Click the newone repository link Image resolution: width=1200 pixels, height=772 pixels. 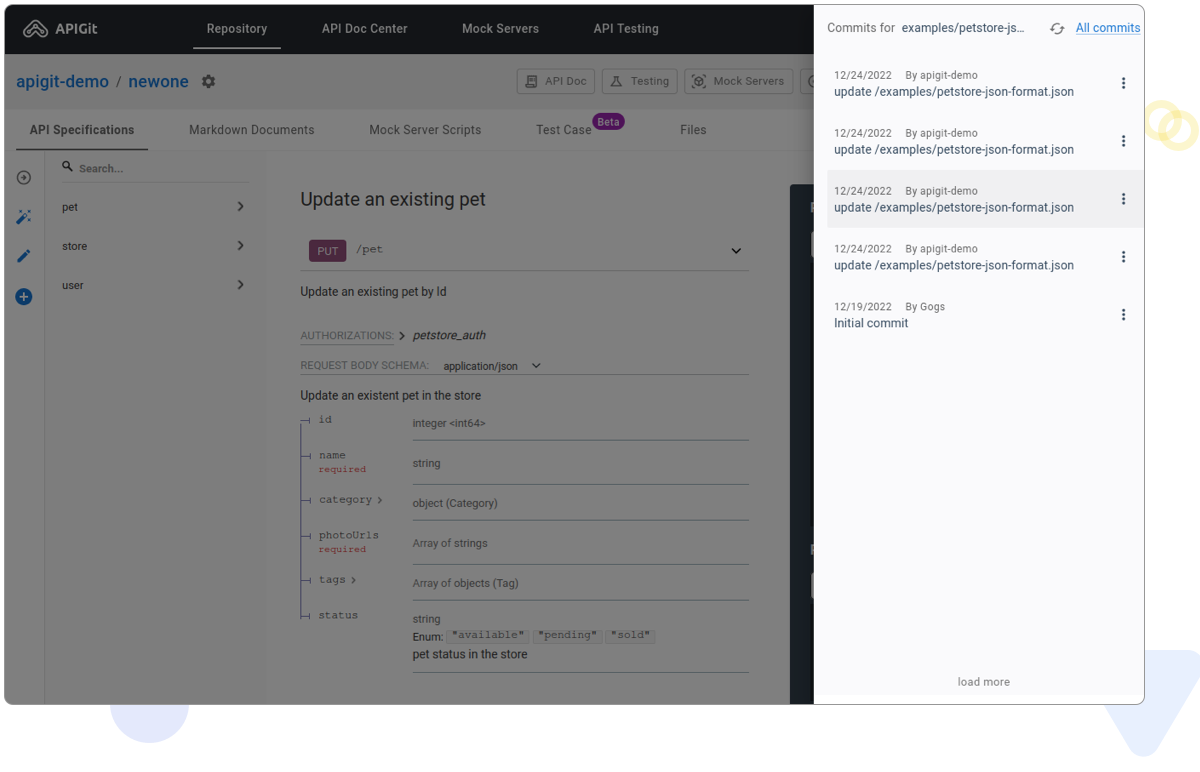pyautogui.click(x=158, y=82)
